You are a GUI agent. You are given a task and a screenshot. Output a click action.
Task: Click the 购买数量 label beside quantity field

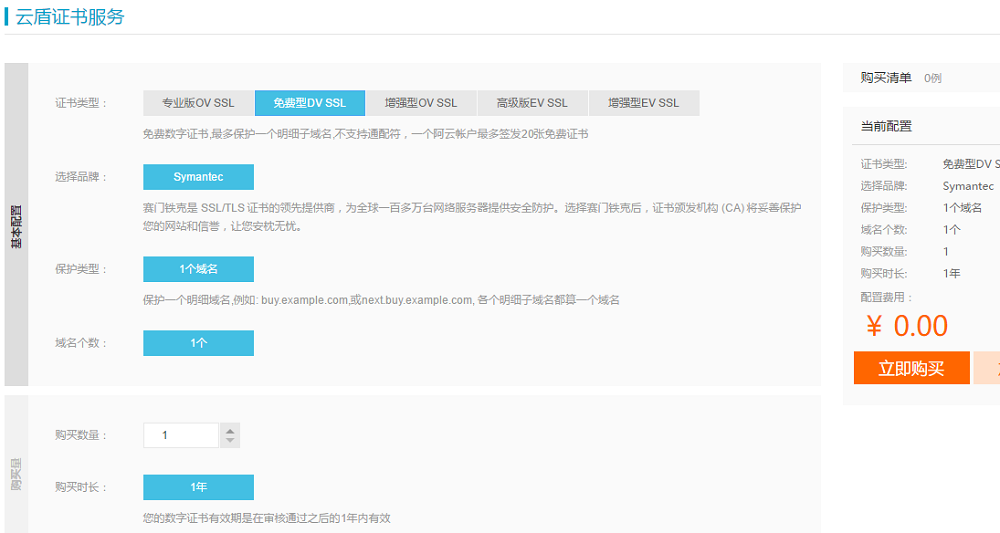click(x=80, y=435)
